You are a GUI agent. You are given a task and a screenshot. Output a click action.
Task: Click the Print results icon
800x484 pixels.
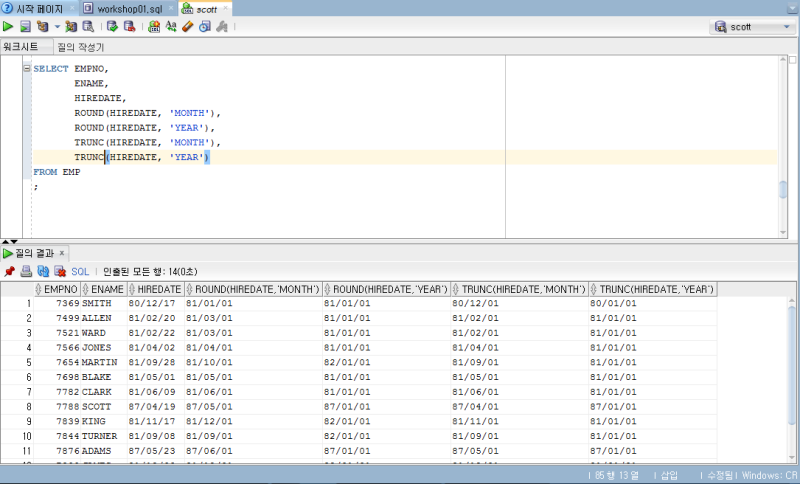pos(26,271)
